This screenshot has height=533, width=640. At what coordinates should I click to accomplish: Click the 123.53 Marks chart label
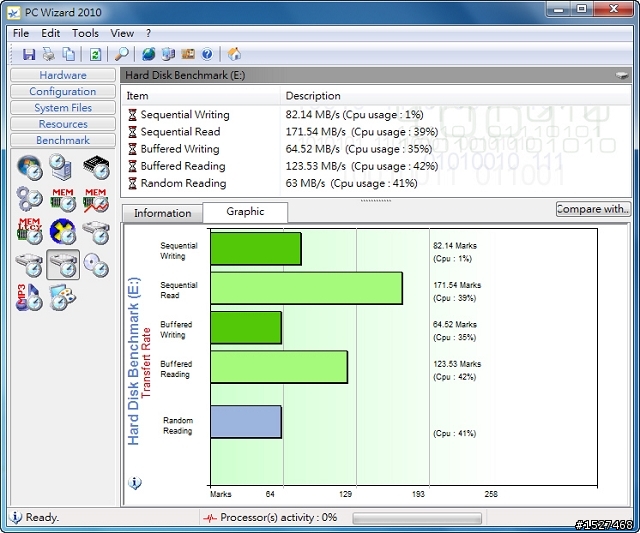tap(457, 364)
